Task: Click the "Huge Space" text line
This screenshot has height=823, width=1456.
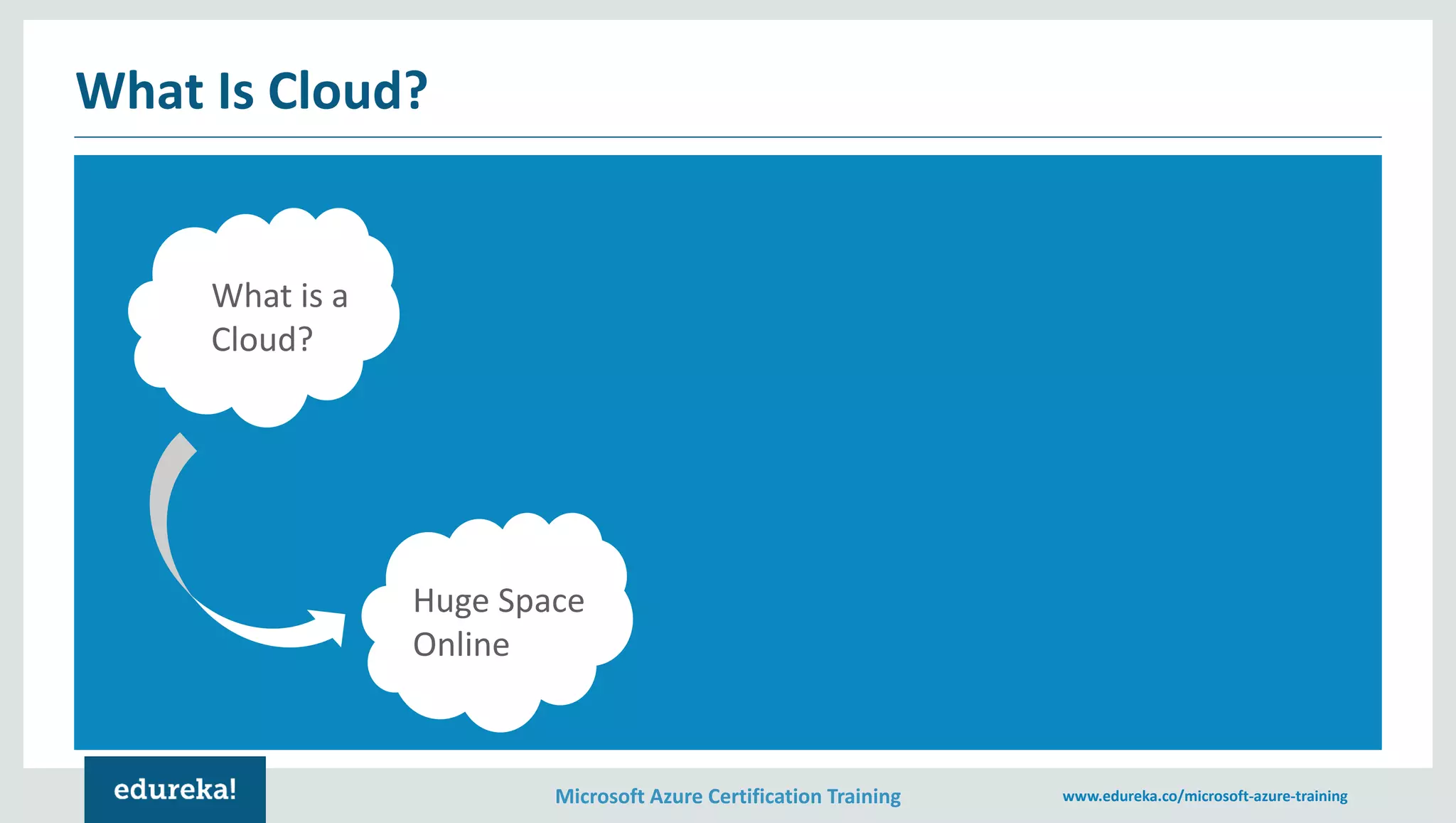Action: click(x=498, y=601)
